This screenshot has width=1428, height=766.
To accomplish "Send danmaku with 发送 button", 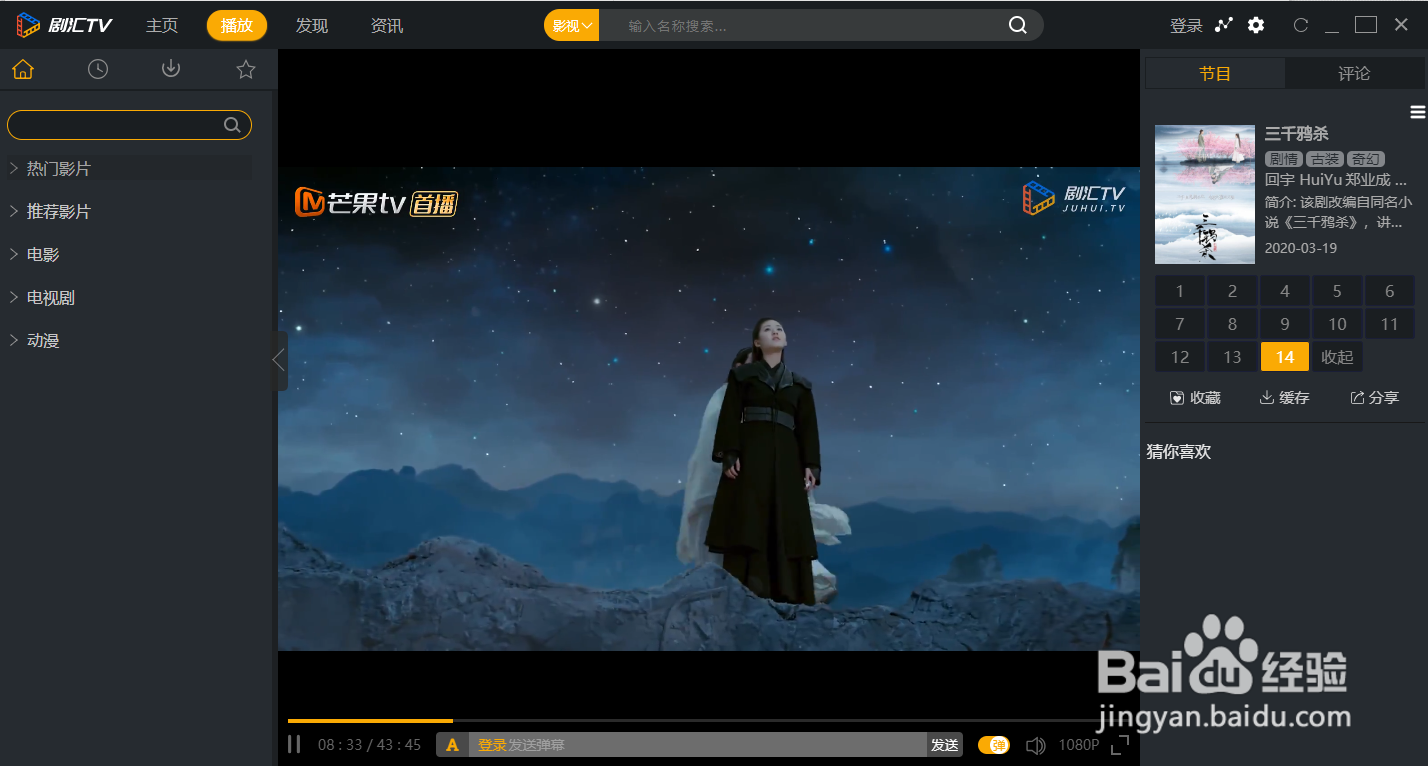I will pos(945,745).
